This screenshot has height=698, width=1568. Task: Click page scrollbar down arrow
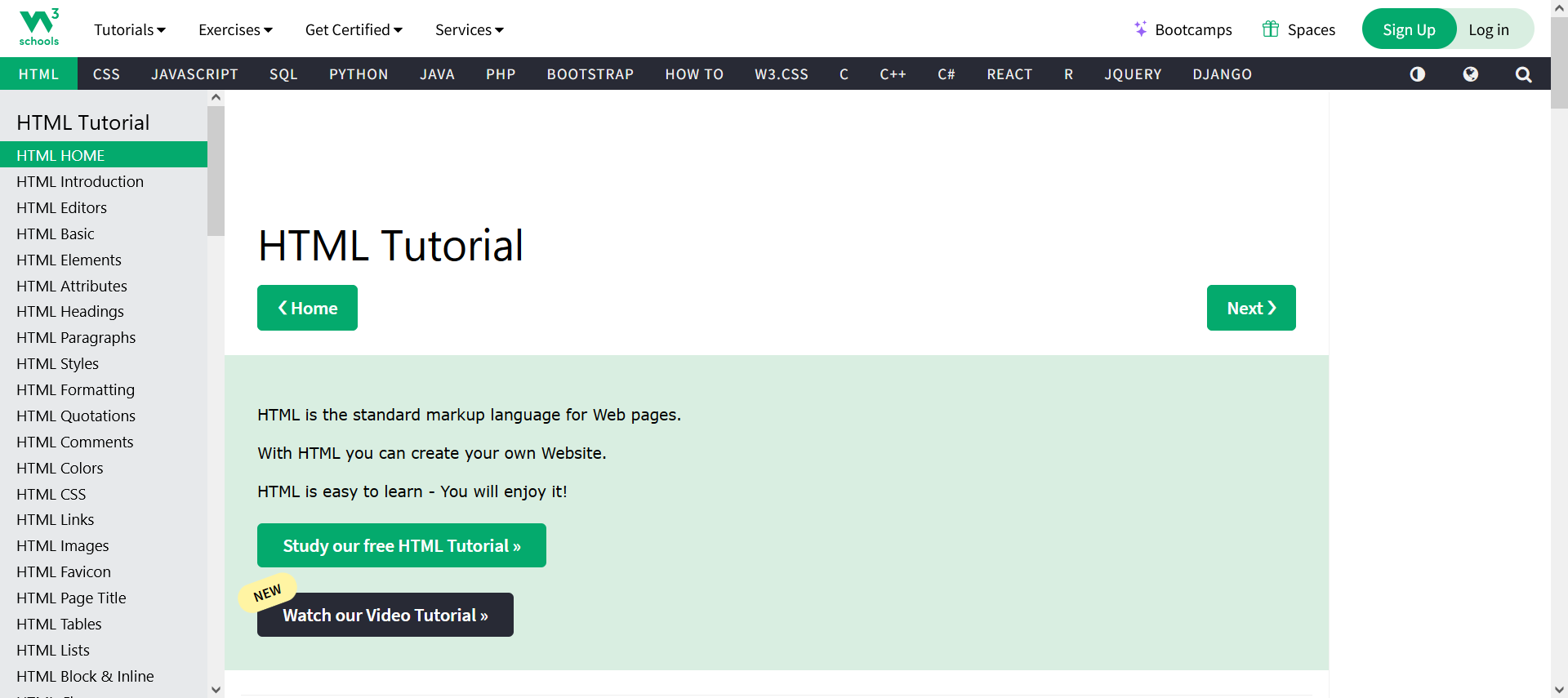(x=1559, y=690)
